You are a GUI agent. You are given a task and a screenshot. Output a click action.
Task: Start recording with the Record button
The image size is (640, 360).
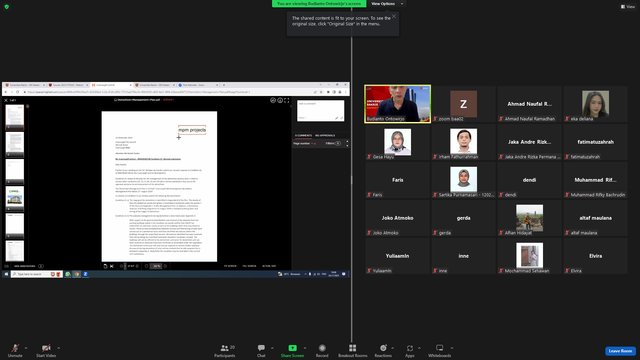pos(322,350)
